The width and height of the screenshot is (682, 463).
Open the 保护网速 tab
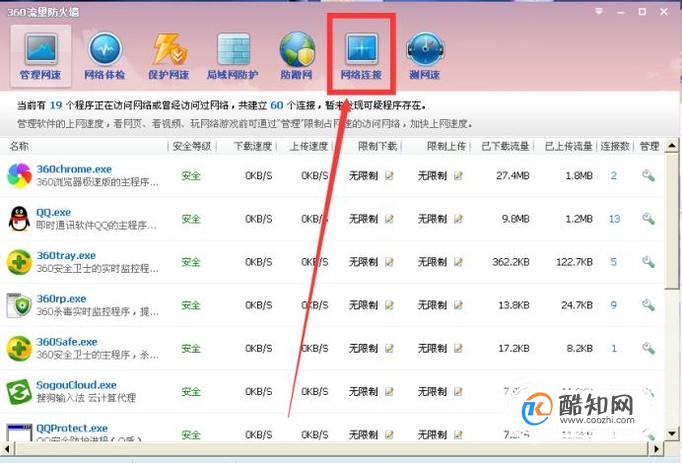[169, 56]
